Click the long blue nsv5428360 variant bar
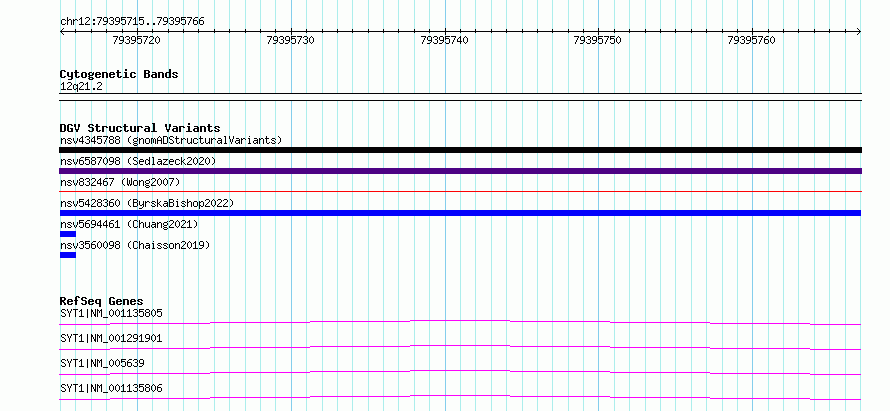This screenshot has width=890, height=411. (460, 213)
